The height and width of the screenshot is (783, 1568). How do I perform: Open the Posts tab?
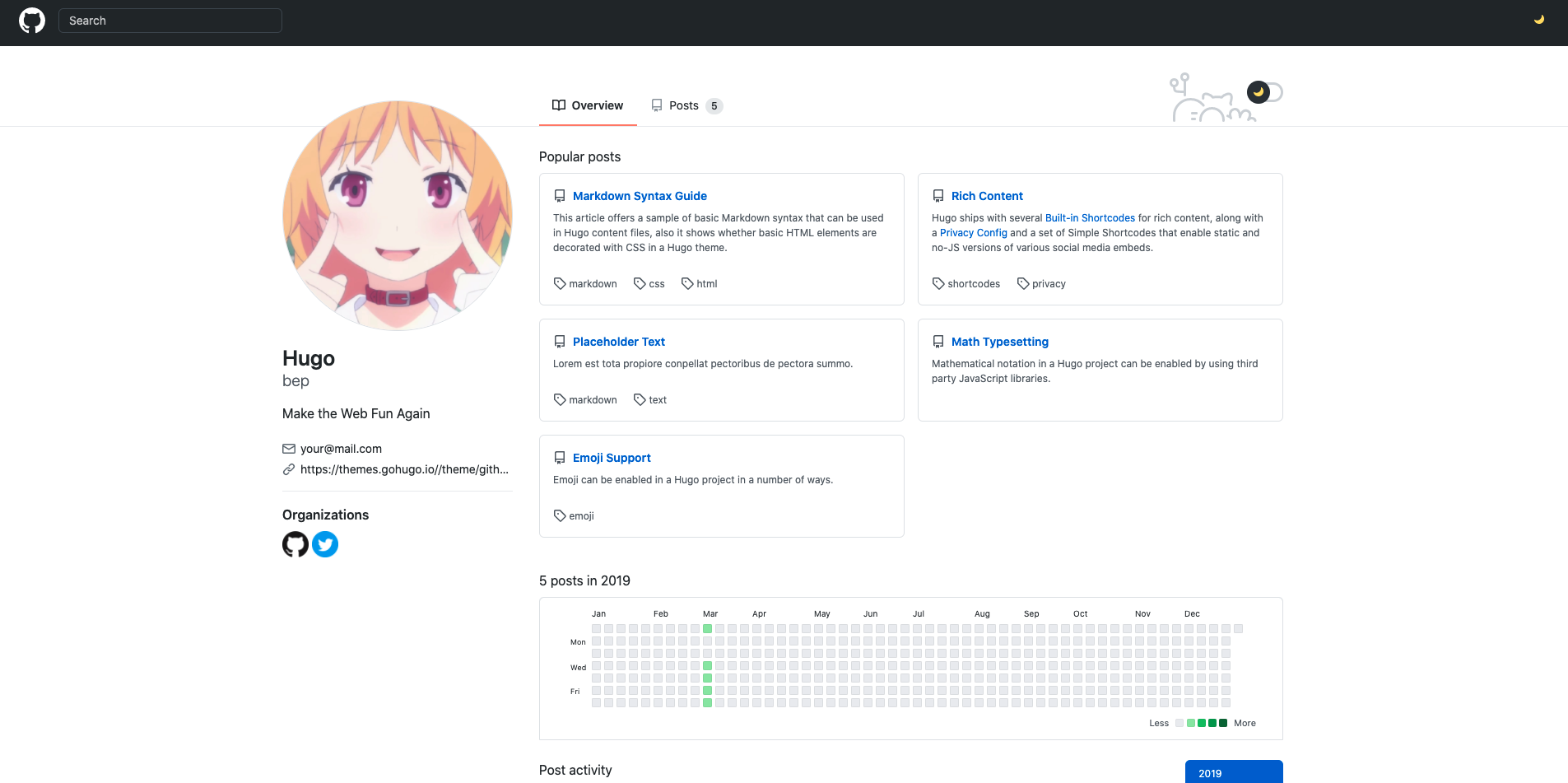pyautogui.click(x=686, y=105)
